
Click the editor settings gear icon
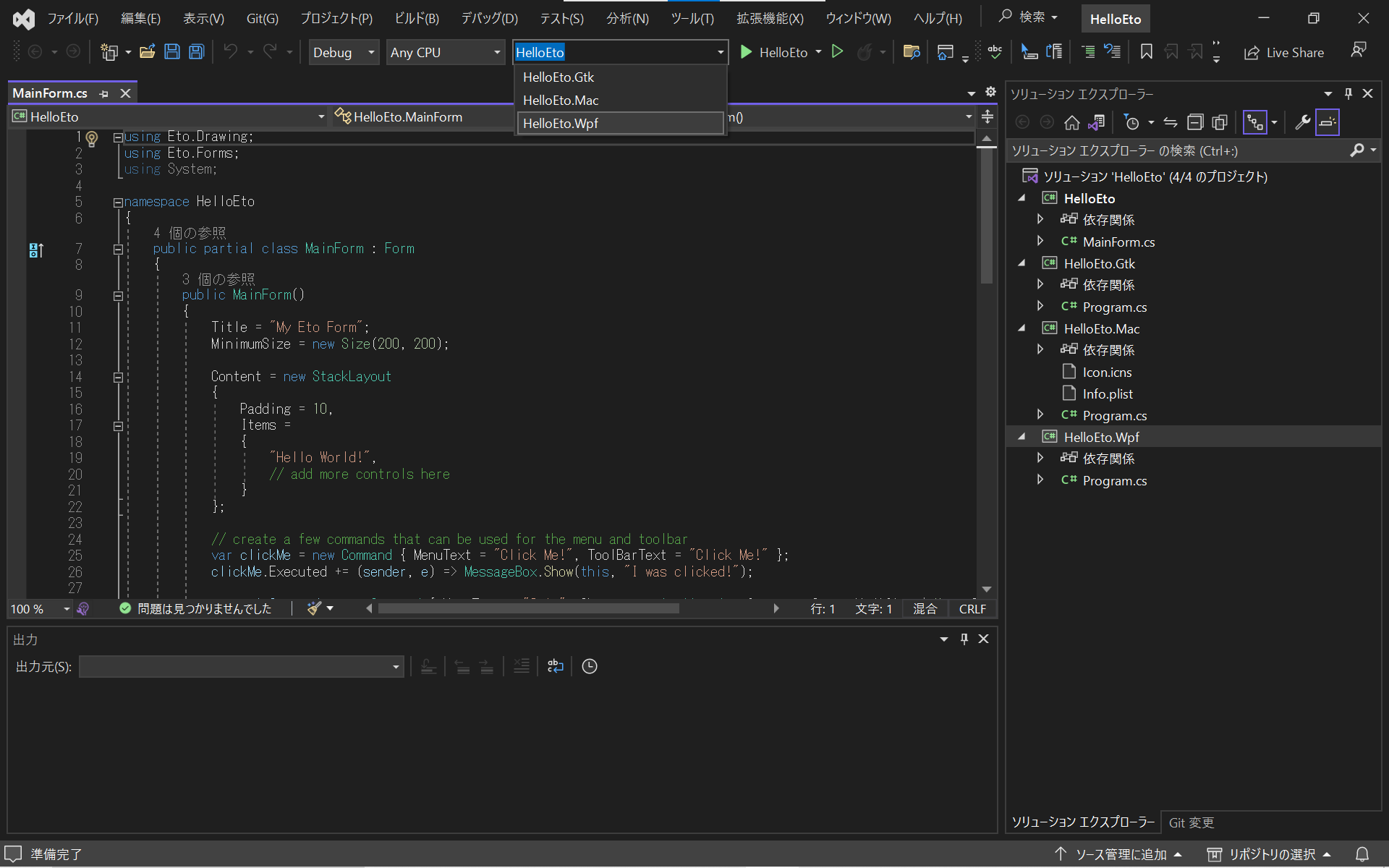click(990, 92)
